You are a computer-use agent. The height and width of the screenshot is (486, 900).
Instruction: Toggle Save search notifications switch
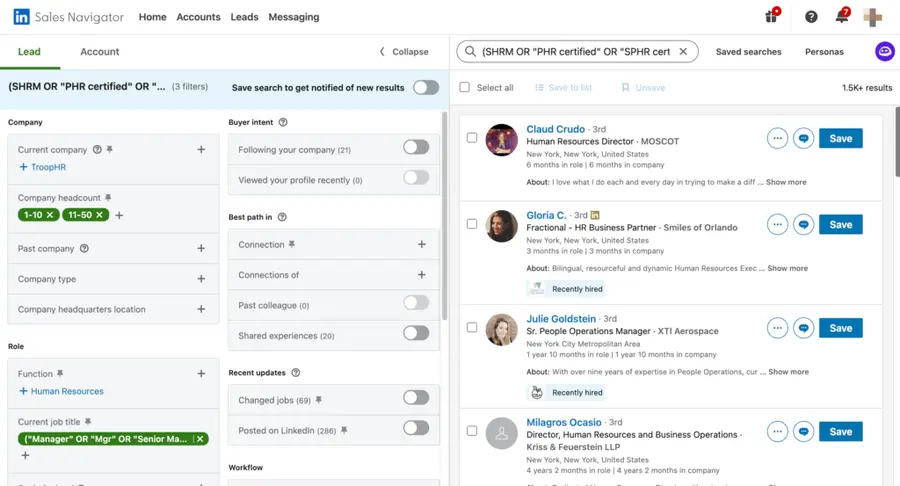pos(426,87)
